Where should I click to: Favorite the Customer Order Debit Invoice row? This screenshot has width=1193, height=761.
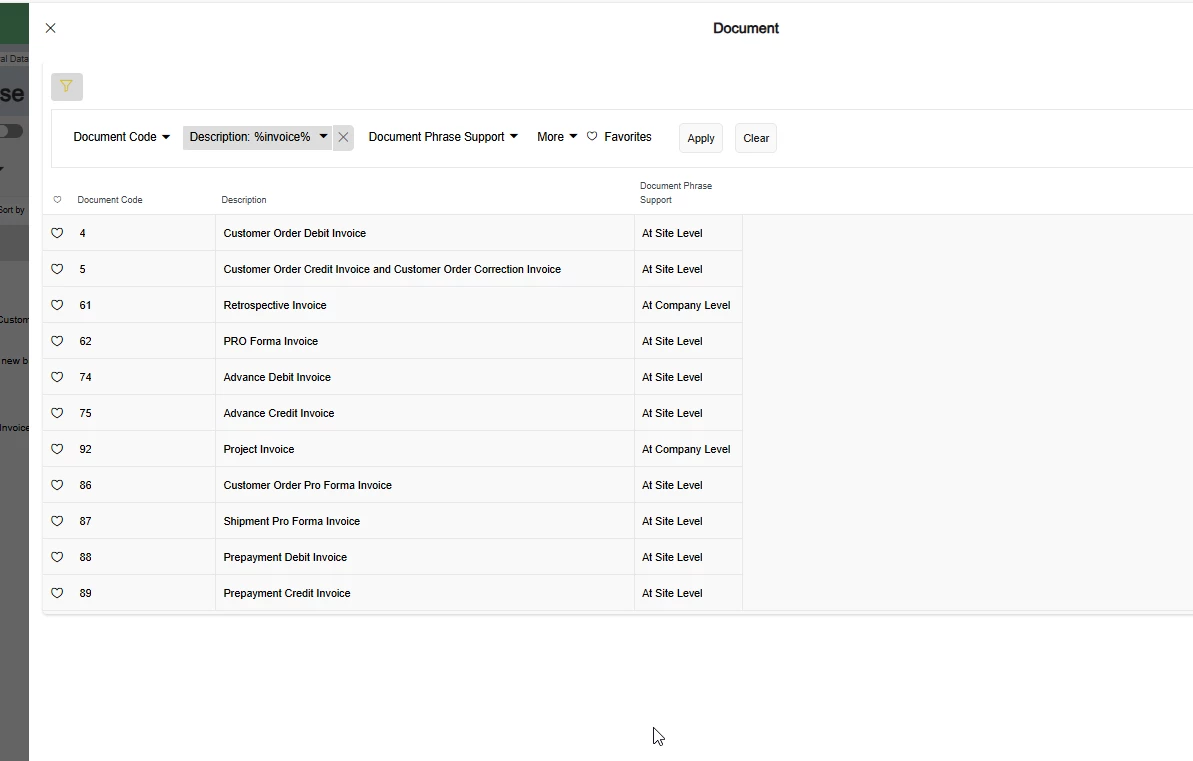tap(57, 233)
